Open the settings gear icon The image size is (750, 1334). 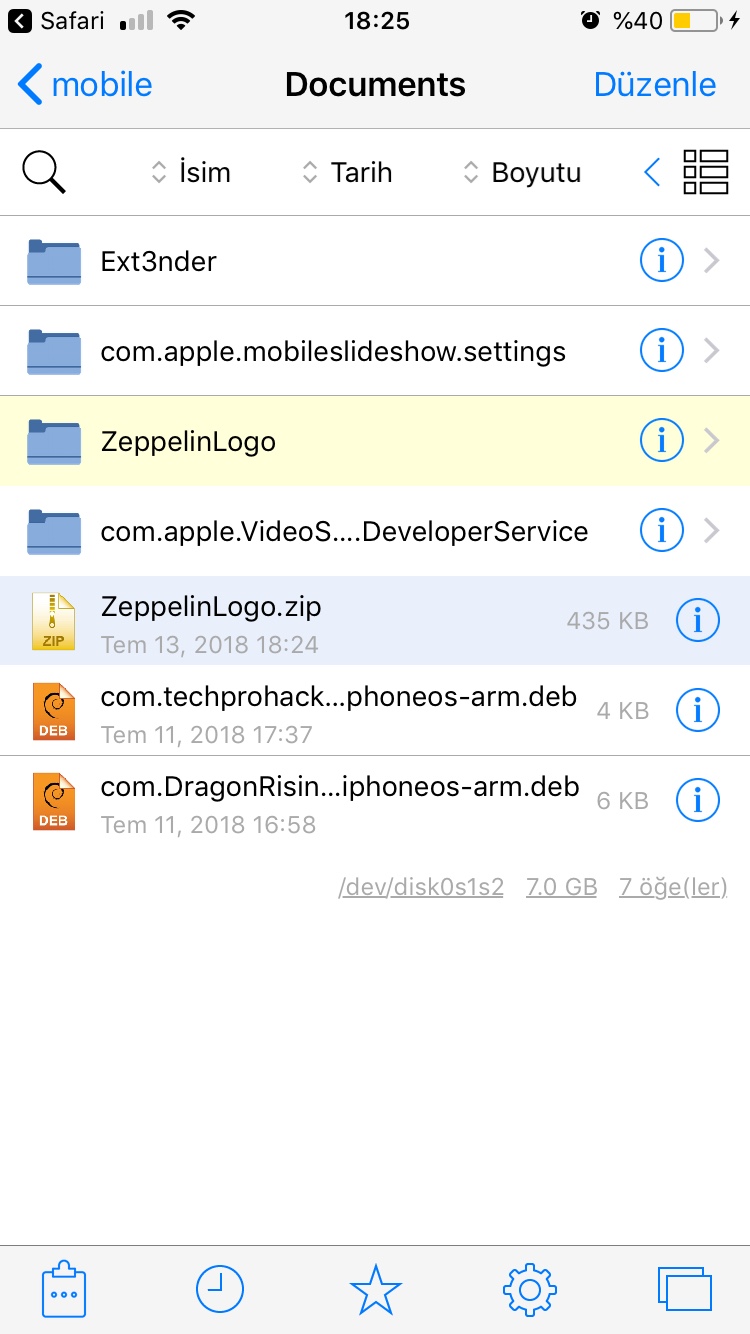[531, 1289]
